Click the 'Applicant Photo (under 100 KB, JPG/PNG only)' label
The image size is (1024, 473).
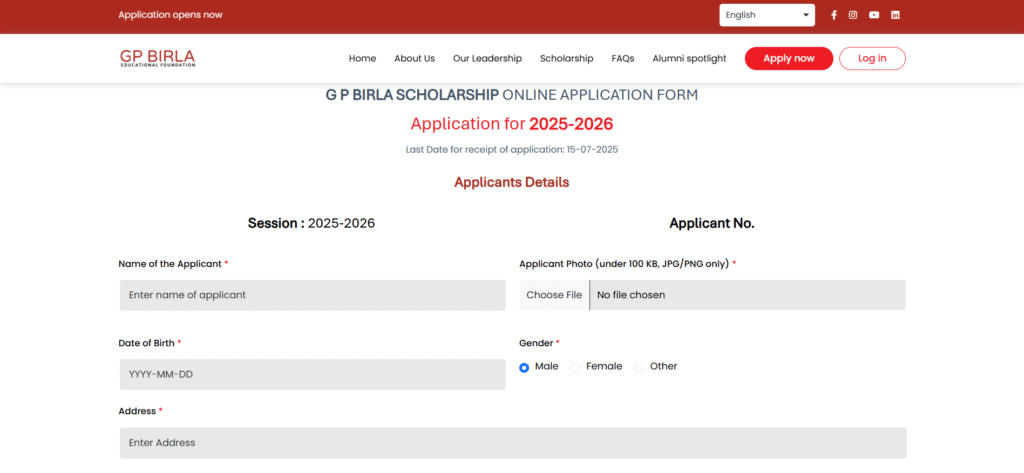click(x=628, y=264)
